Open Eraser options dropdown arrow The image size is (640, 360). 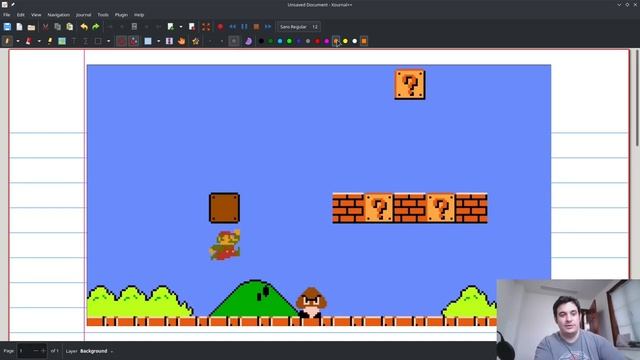point(39,41)
